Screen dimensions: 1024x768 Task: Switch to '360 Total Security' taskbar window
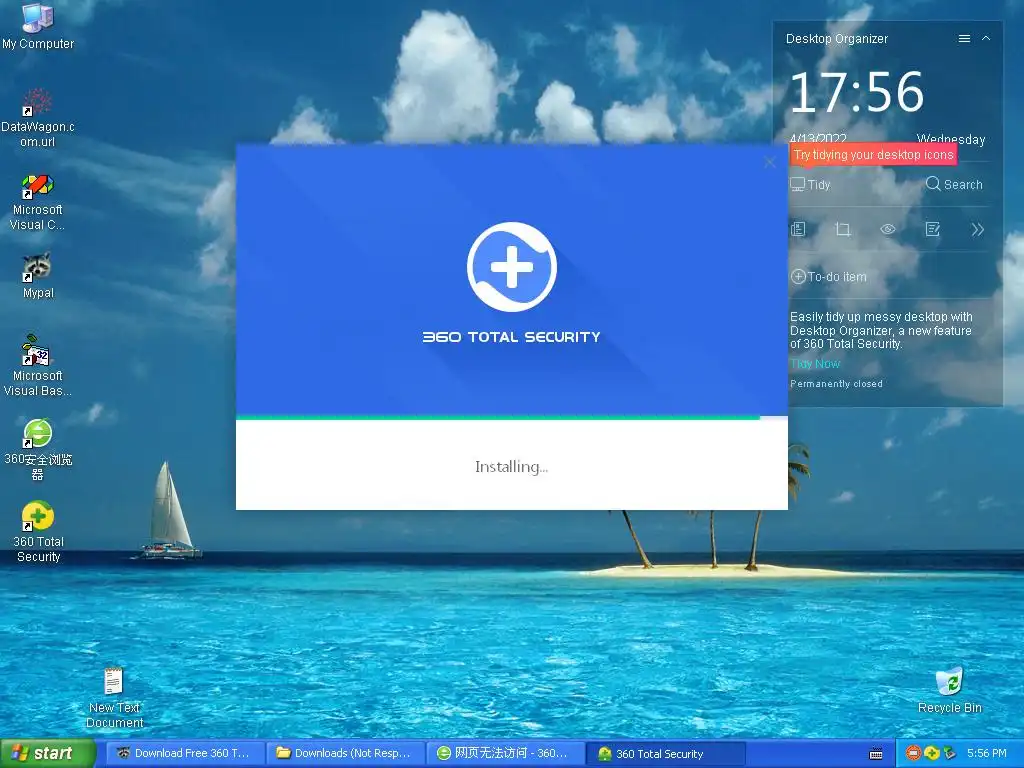pos(666,754)
